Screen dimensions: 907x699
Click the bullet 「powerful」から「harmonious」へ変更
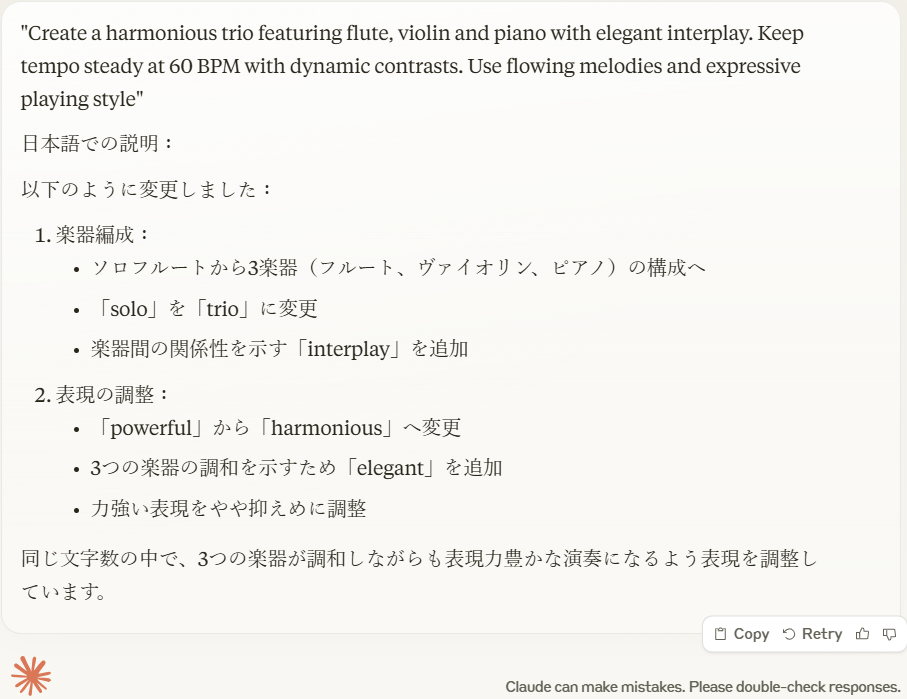[x=276, y=428]
